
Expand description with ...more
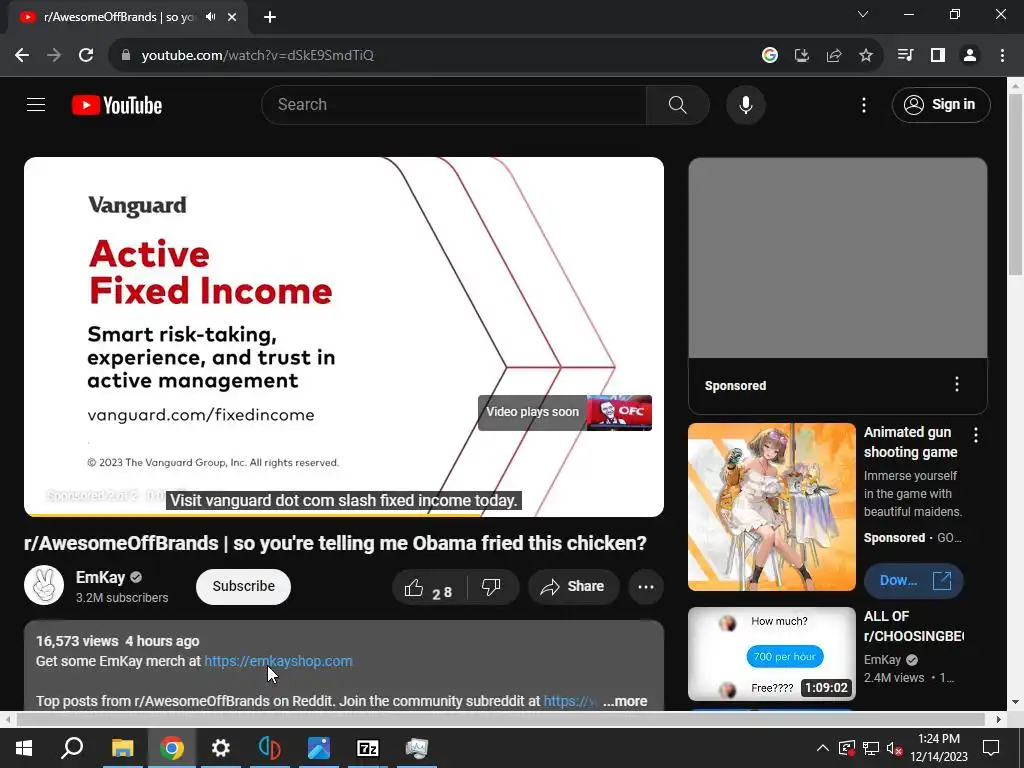coord(625,701)
